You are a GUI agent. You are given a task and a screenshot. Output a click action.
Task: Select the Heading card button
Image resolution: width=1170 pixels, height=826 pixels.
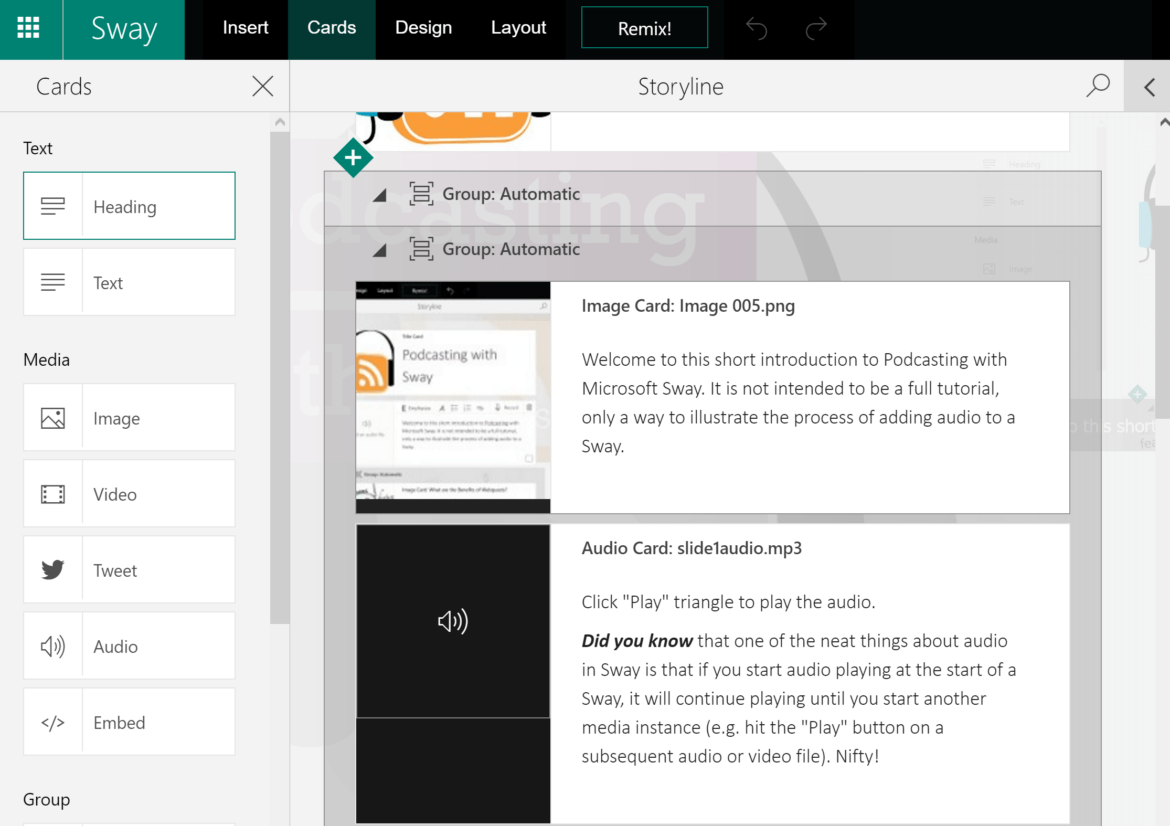[x=129, y=206]
